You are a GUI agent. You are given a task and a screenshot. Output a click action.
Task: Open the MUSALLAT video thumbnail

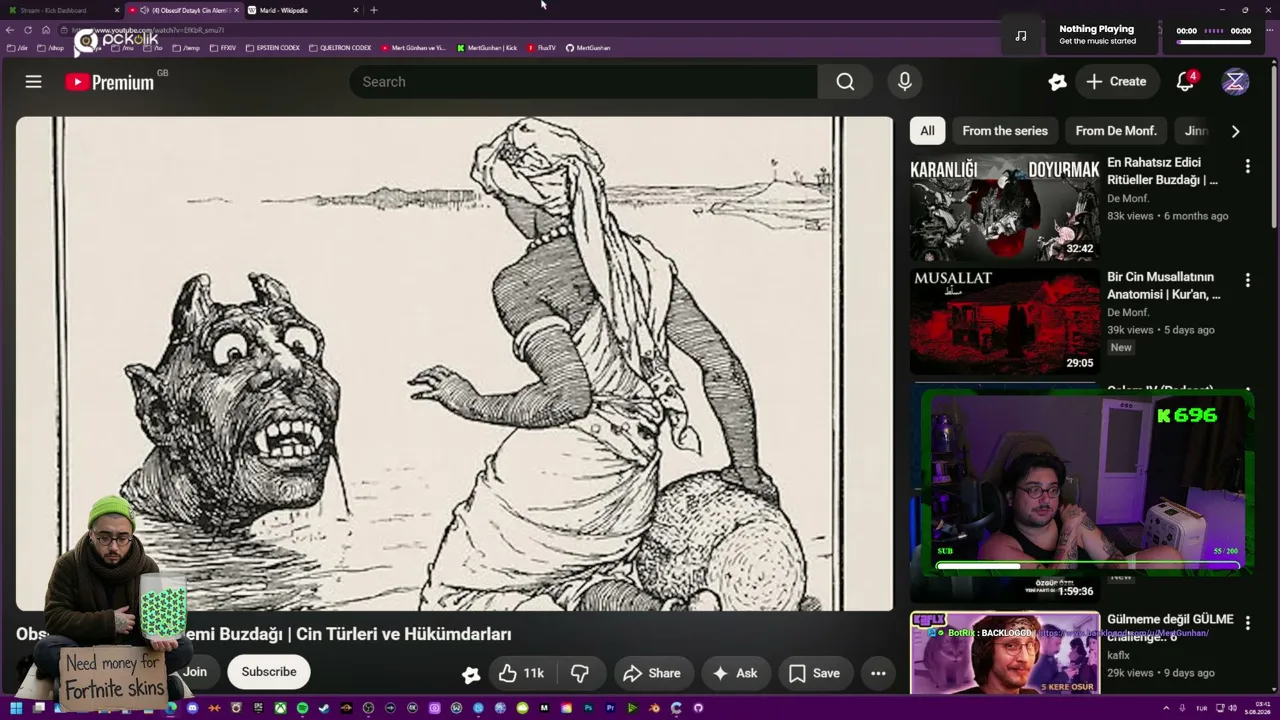1005,321
